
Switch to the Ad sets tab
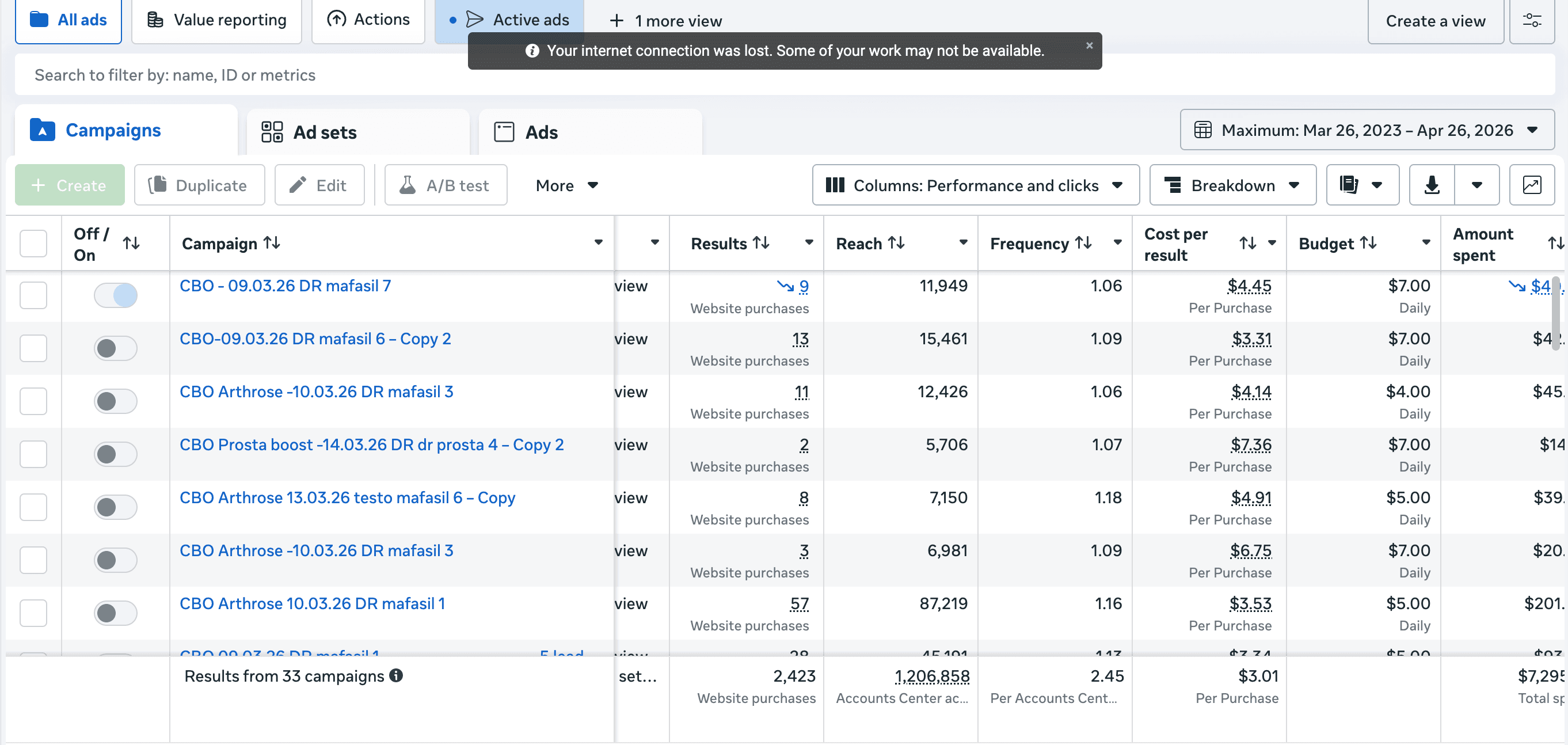point(325,131)
